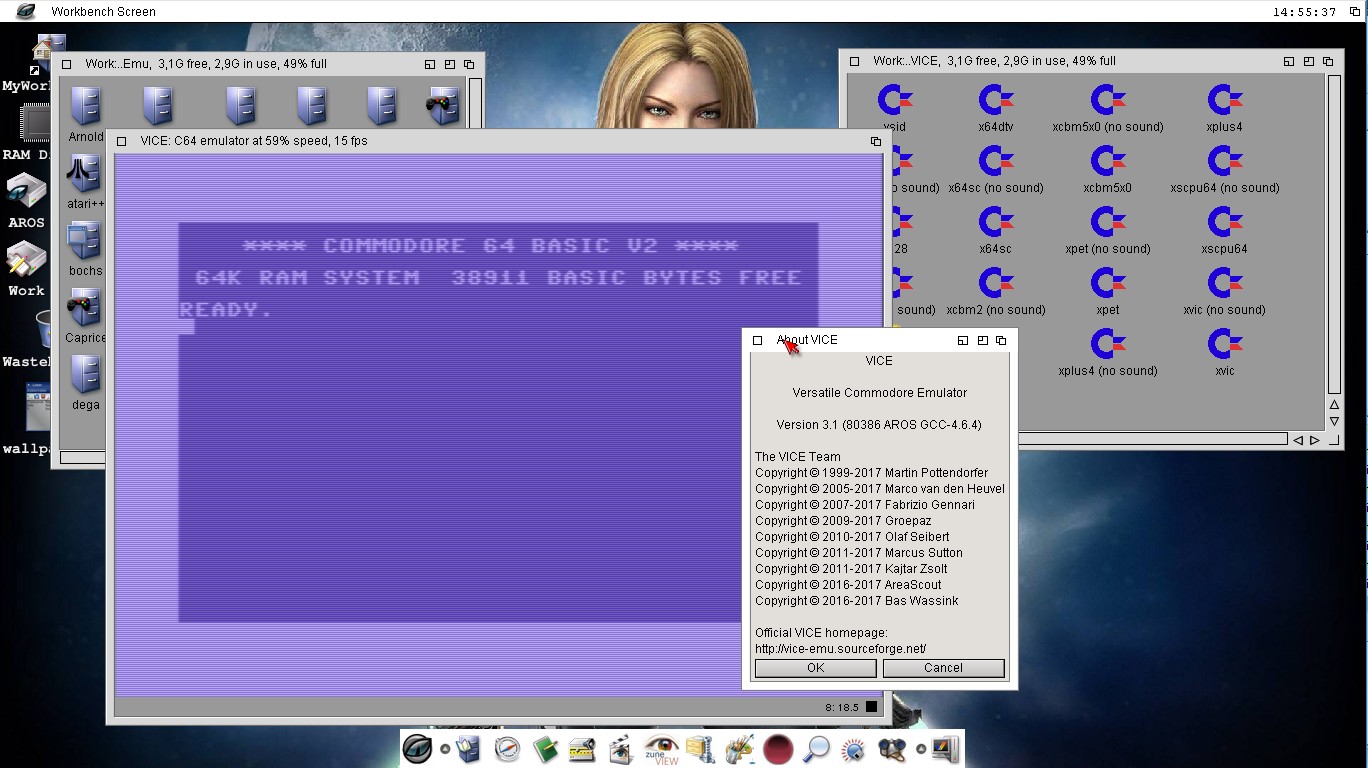Expand the dock's left arrow button
Screen dimensions: 1368x768
445,749
